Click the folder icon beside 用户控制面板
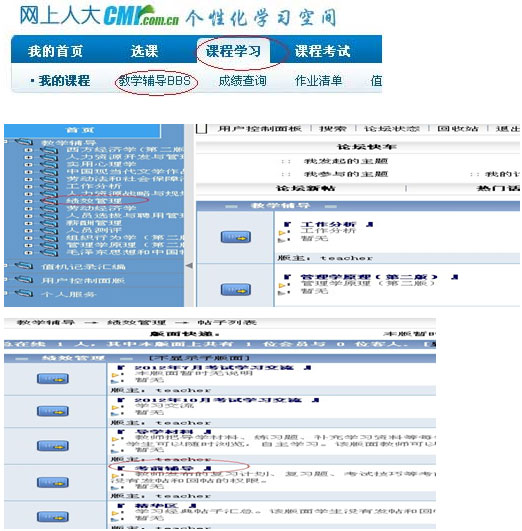Screen dimensions: 522x531 click(x=24, y=280)
